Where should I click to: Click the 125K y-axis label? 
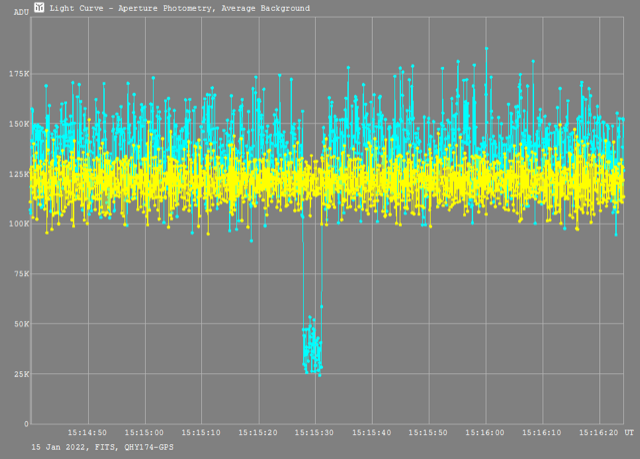click(19, 174)
